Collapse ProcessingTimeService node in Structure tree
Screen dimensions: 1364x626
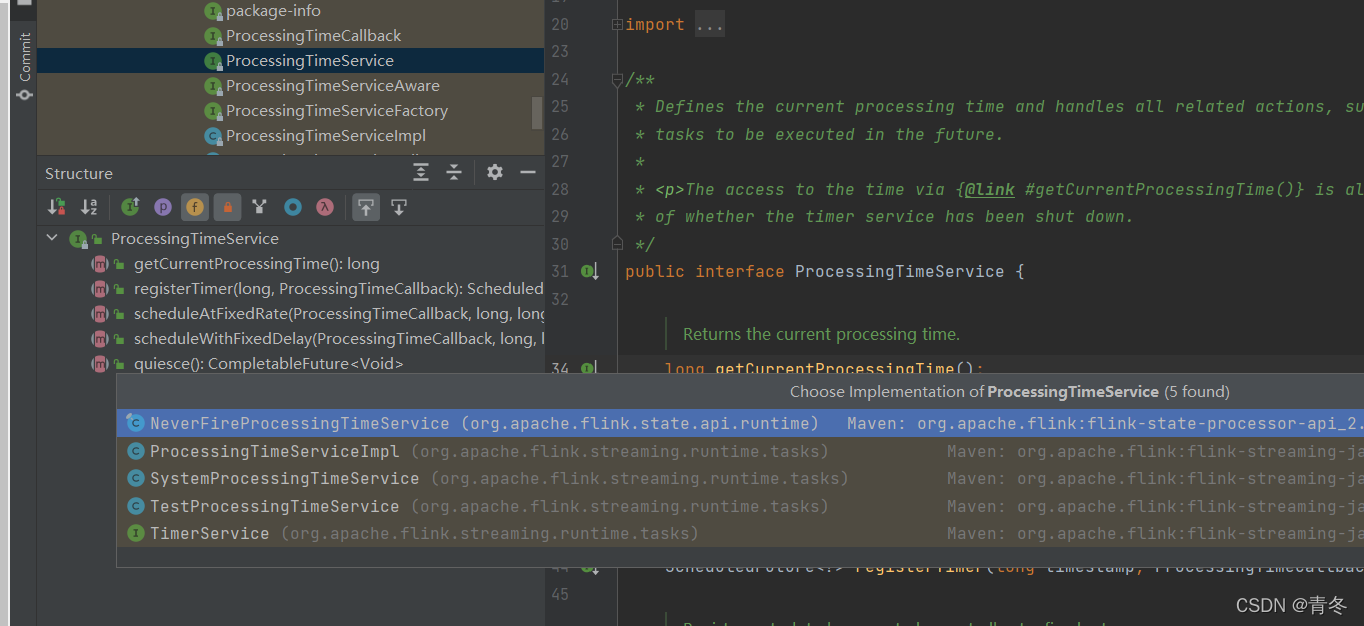pos(53,238)
